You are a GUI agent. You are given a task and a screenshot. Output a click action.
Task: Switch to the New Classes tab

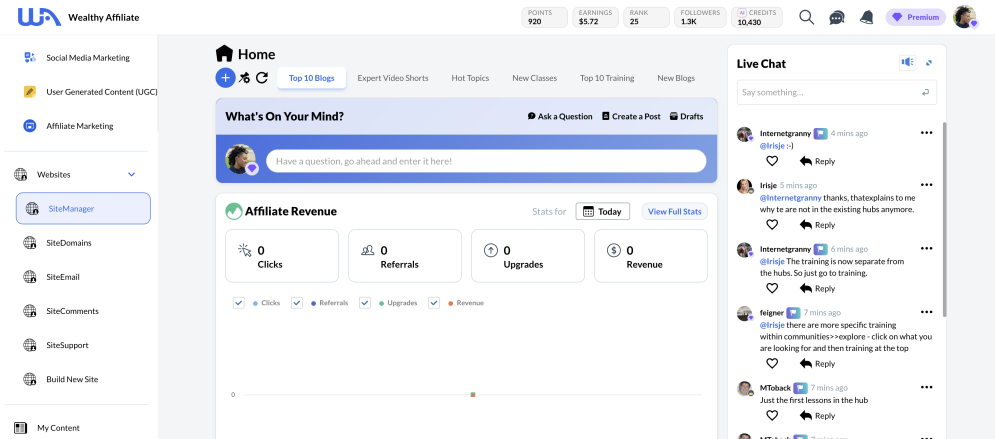(534, 78)
